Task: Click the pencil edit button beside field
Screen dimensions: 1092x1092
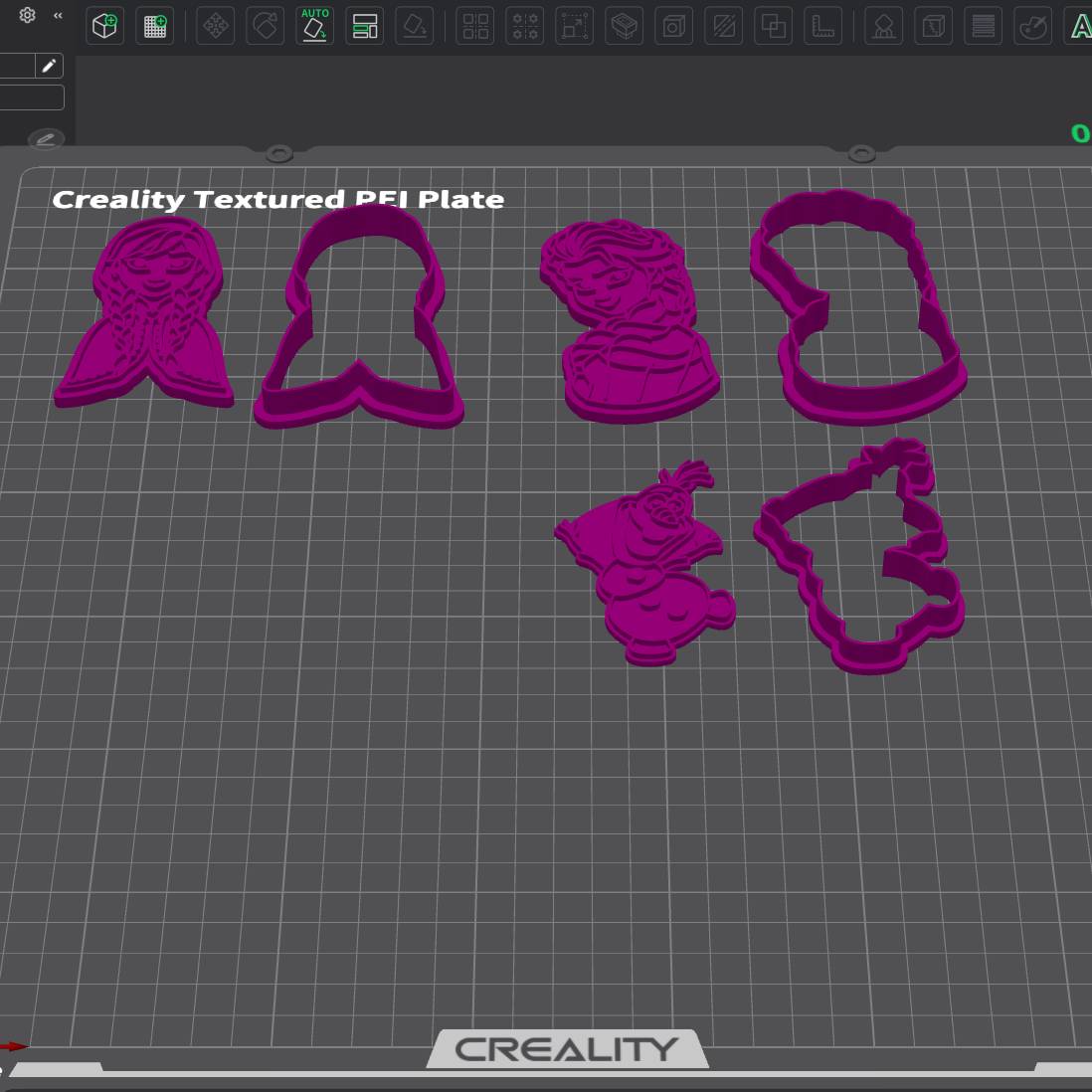Action: pos(49,66)
